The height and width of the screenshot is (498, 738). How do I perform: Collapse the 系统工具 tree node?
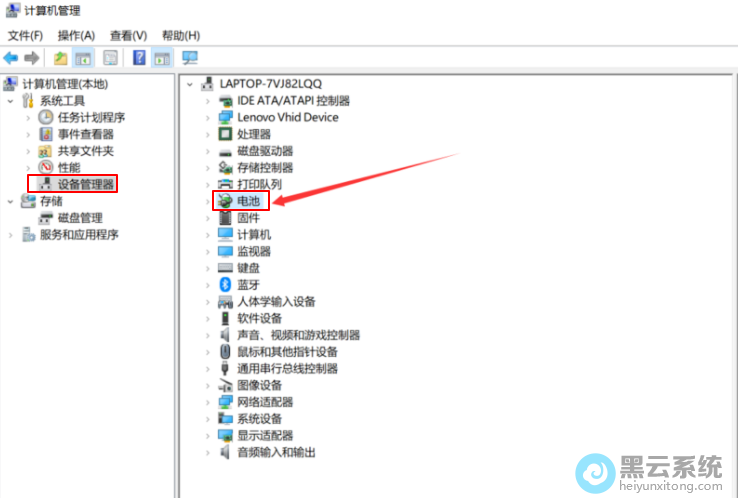(11, 101)
